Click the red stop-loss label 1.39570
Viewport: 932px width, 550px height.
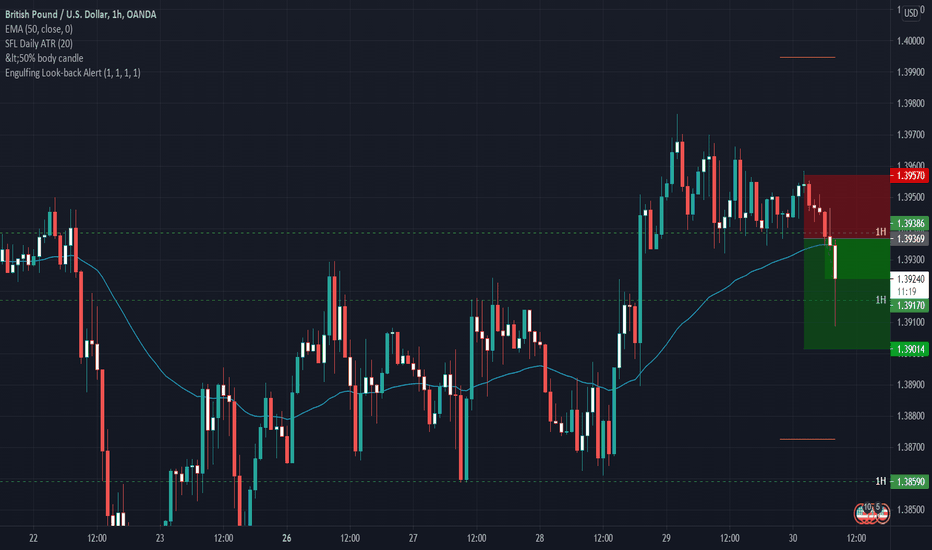[909, 175]
